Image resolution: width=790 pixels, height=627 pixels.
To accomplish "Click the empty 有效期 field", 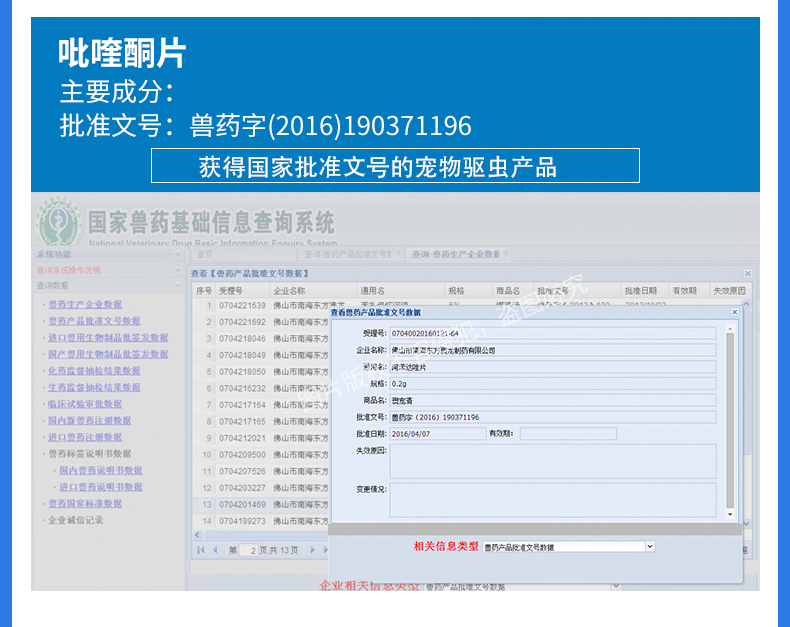I will click(568, 434).
